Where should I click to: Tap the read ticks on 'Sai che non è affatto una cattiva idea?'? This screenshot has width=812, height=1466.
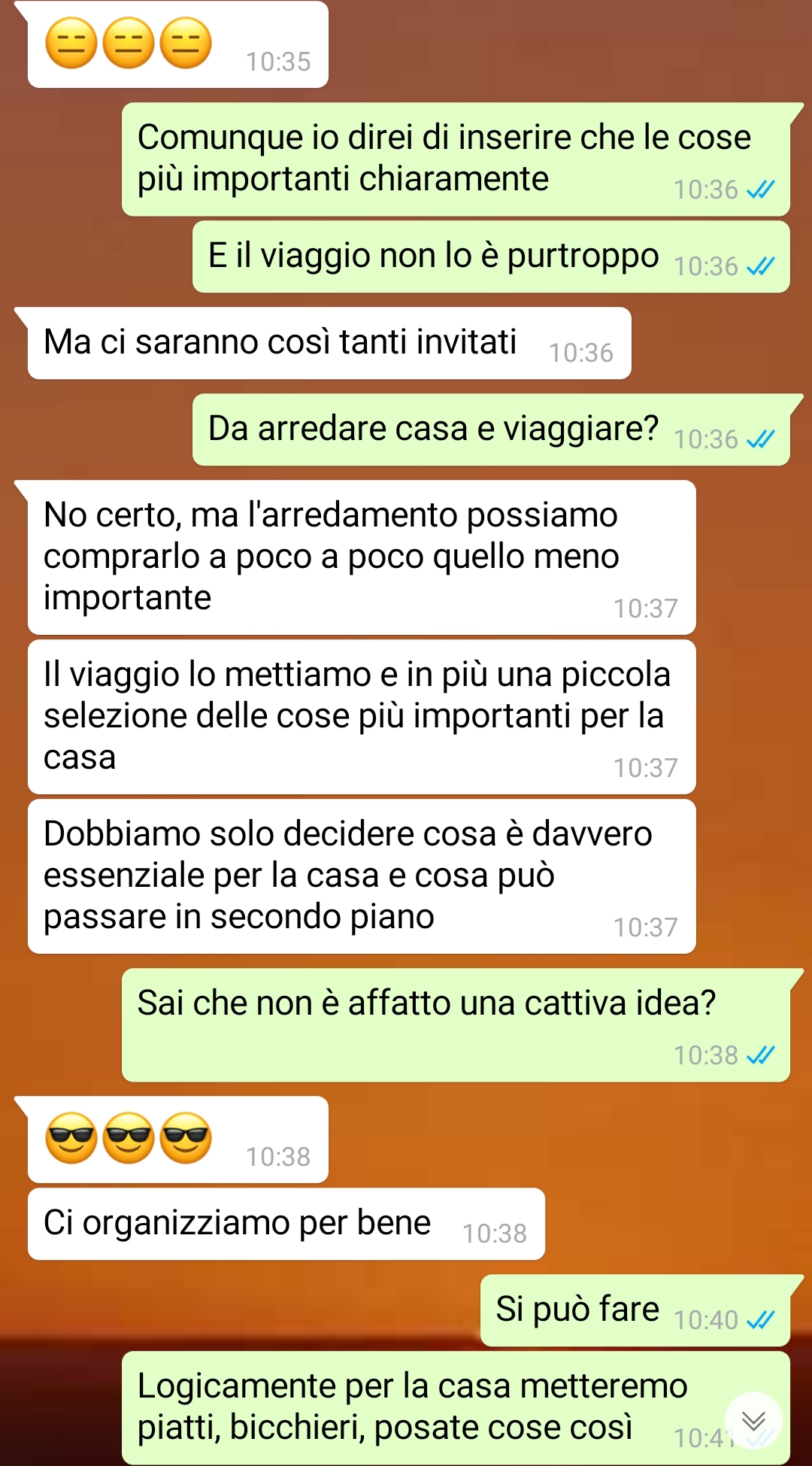tap(761, 1055)
